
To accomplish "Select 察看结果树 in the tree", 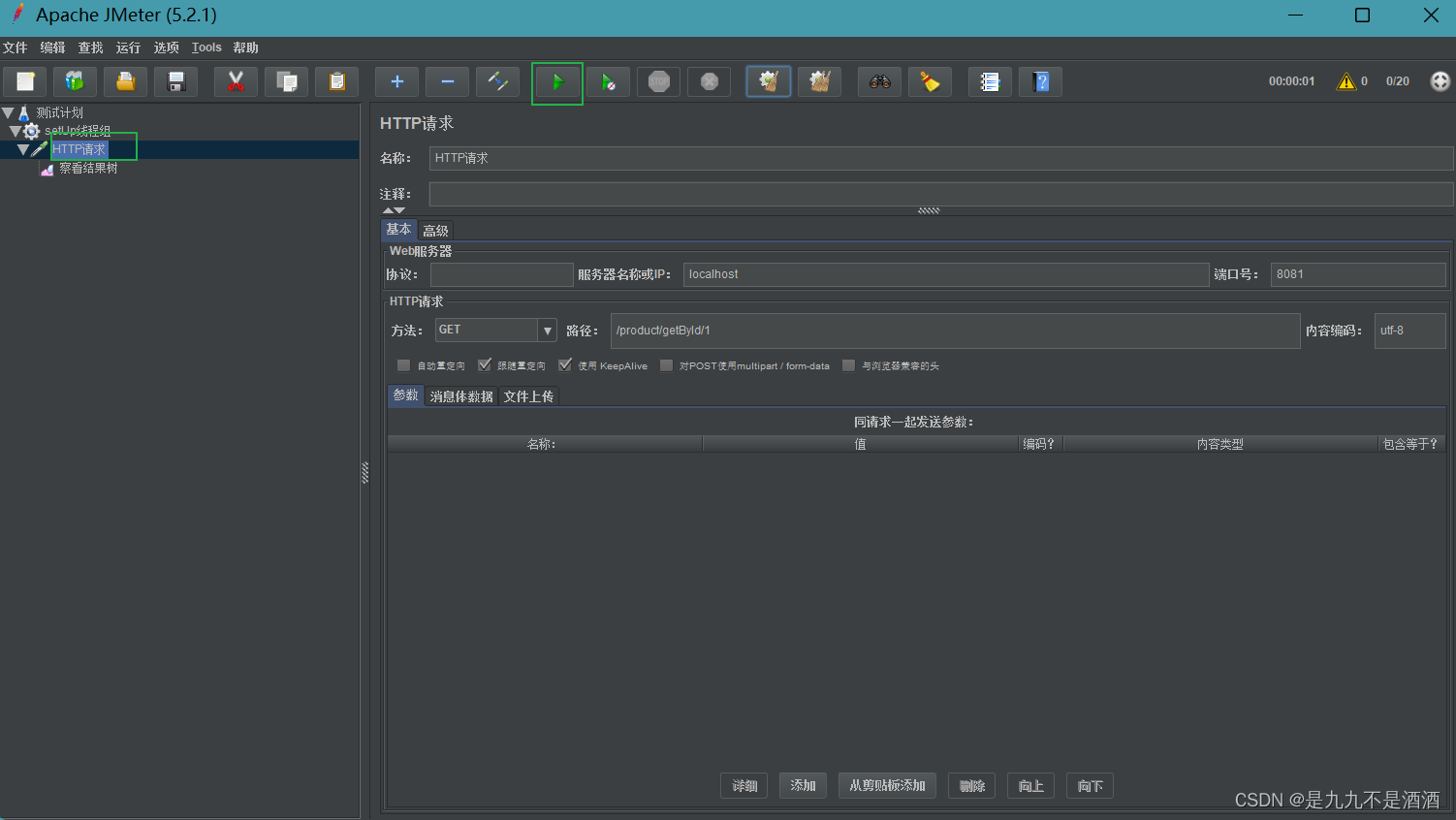I will pos(88,169).
